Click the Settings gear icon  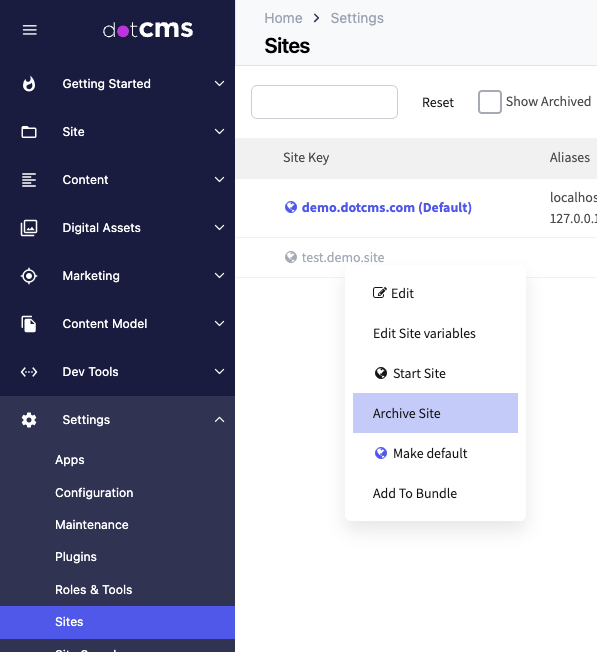[x=29, y=420]
